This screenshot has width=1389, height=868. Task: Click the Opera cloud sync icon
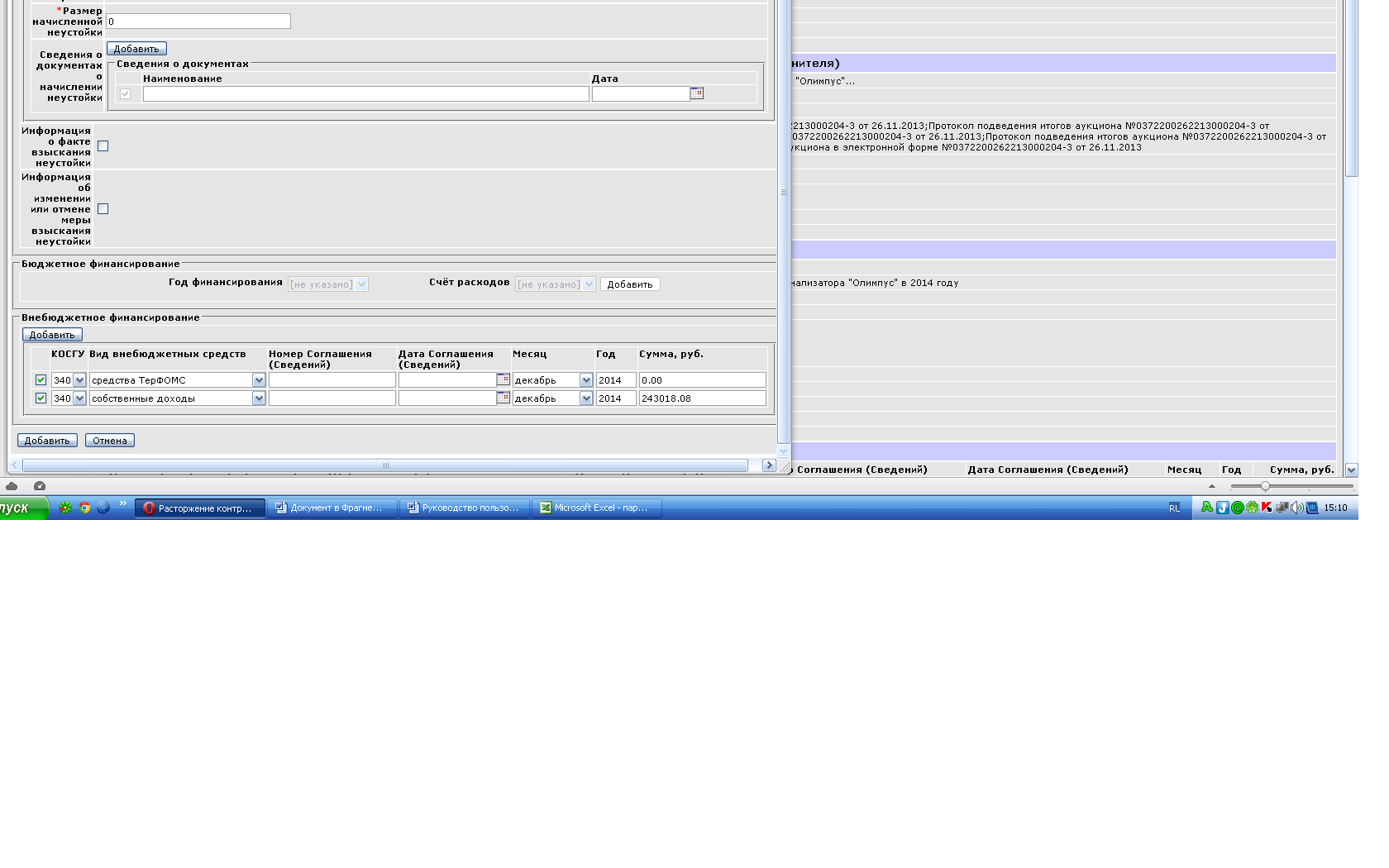[12, 486]
